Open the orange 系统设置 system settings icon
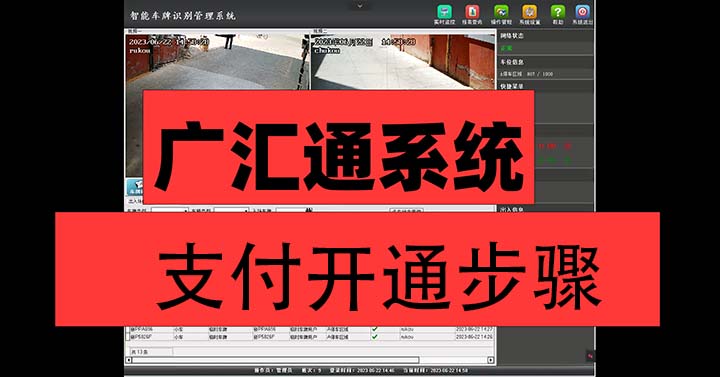The image size is (720, 377). click(529, 15)
